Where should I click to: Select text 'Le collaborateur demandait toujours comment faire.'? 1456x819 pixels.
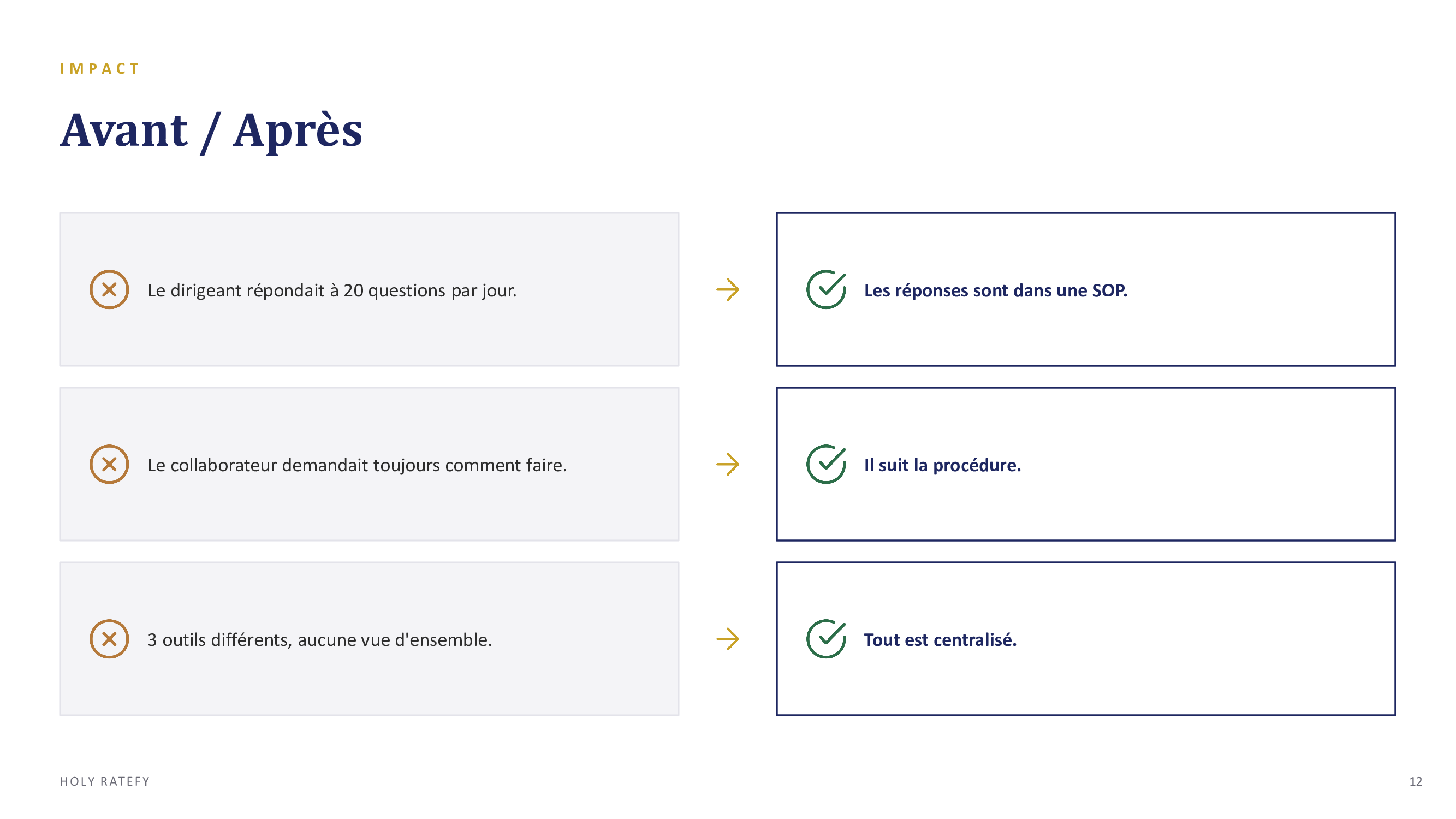[356, 465]
